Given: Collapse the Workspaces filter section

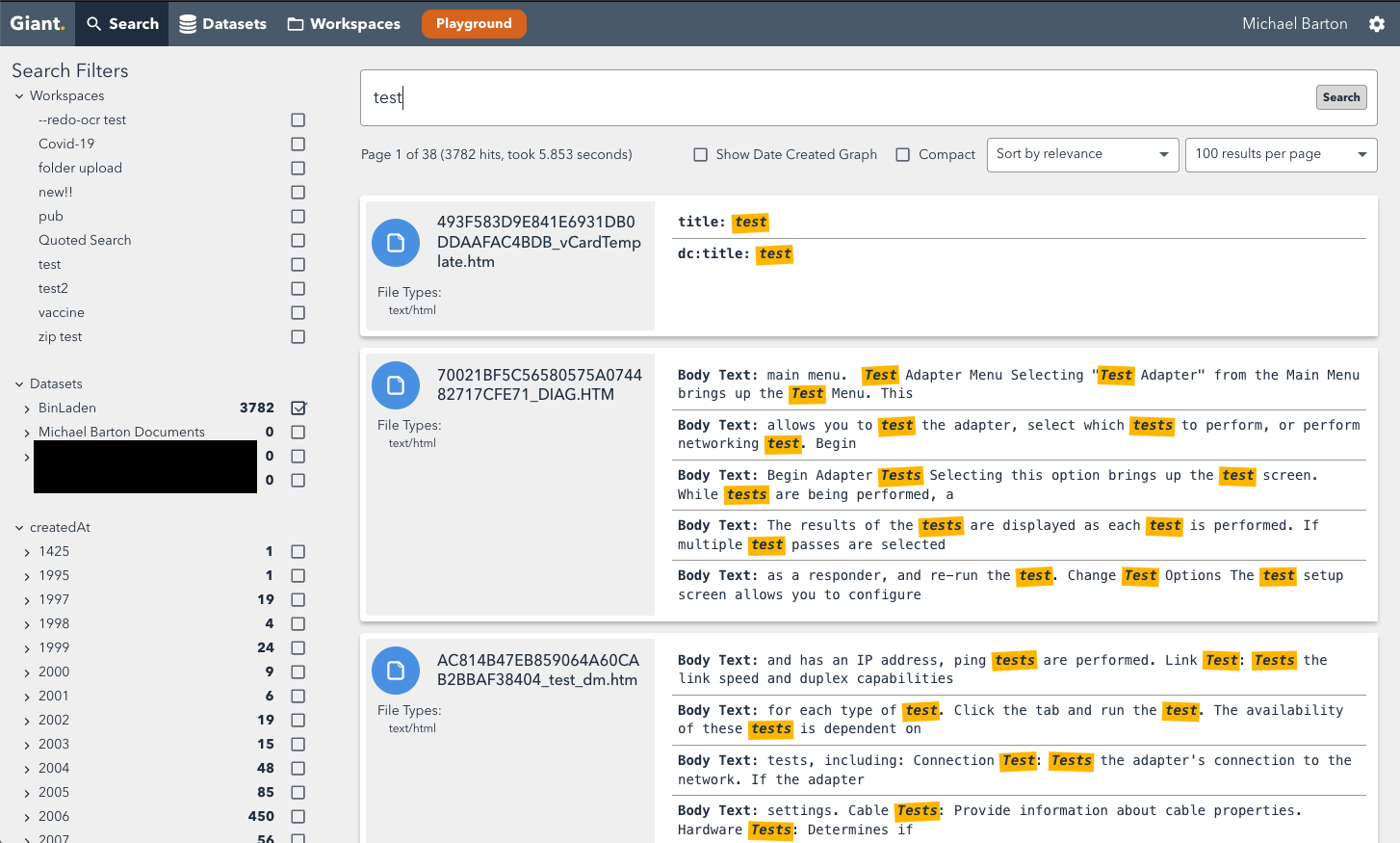Looking at the screenshot, I should [x=19, y=95].
